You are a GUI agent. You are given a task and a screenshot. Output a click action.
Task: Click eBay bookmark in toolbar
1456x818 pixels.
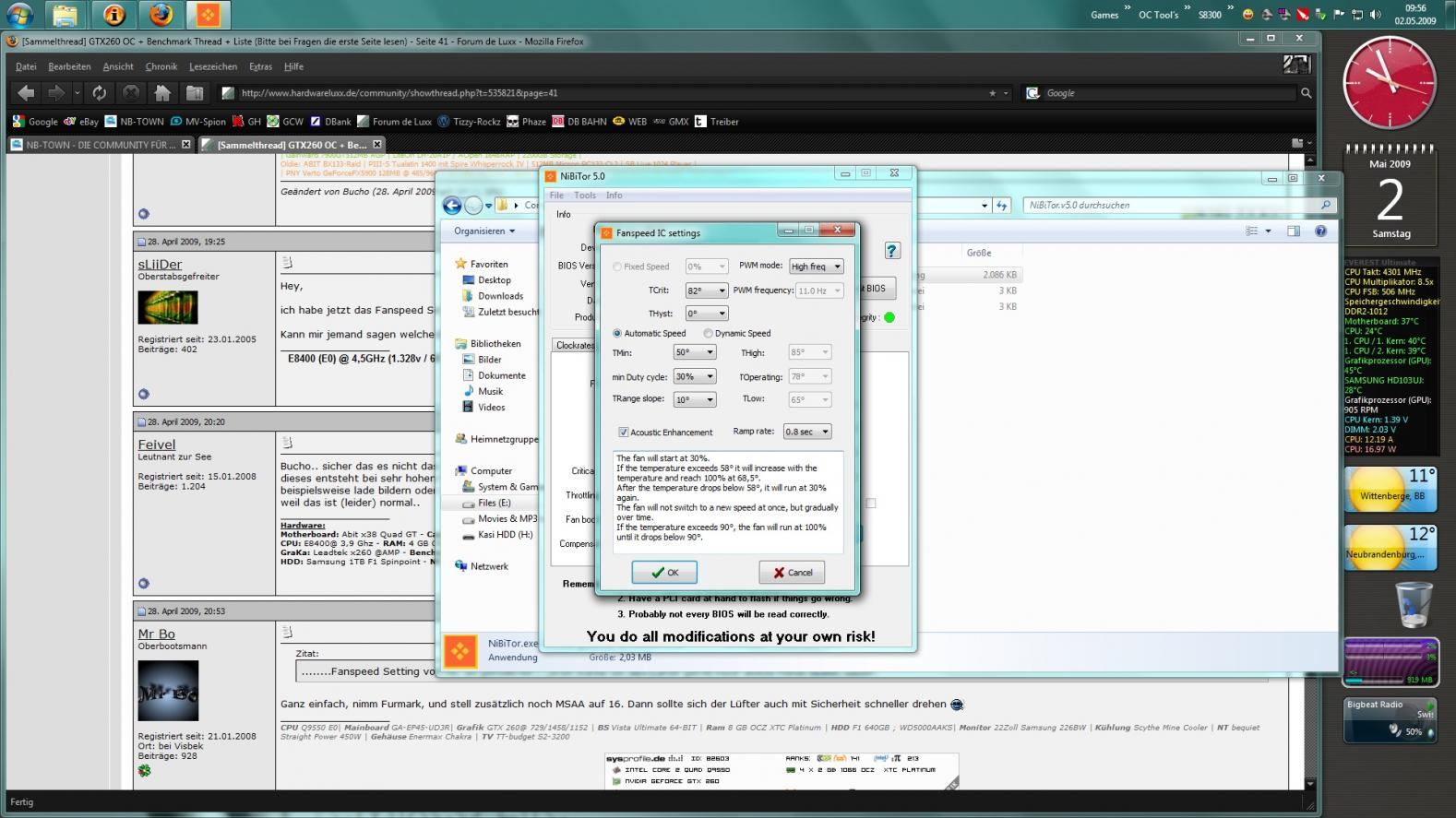(81, 122)
